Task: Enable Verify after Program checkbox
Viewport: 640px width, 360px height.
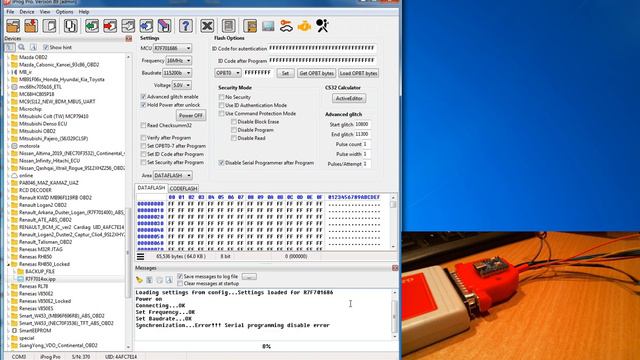Action: pos(143,138)
